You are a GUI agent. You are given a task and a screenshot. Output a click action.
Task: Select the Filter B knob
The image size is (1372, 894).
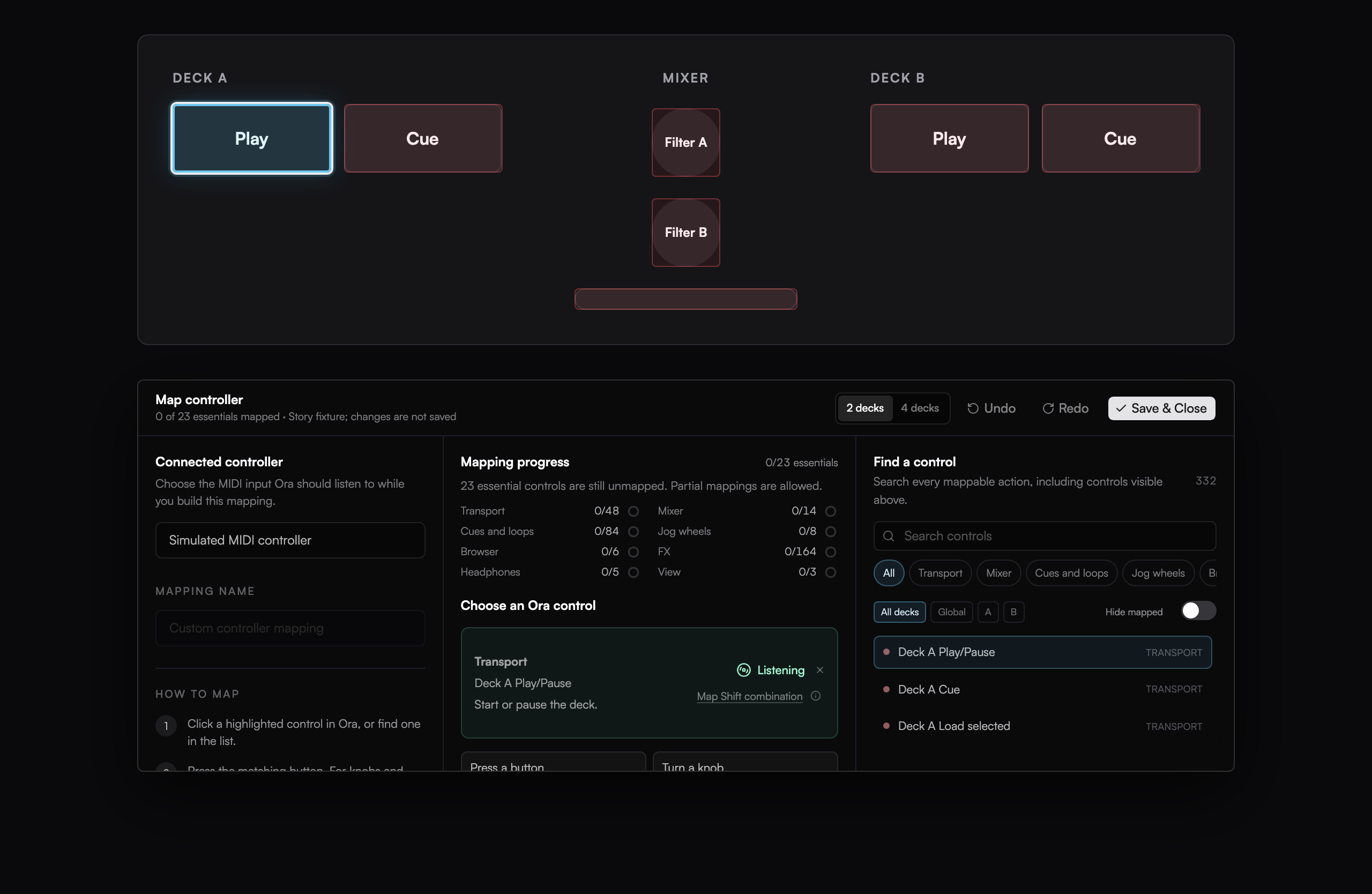[x=685, y=232]
